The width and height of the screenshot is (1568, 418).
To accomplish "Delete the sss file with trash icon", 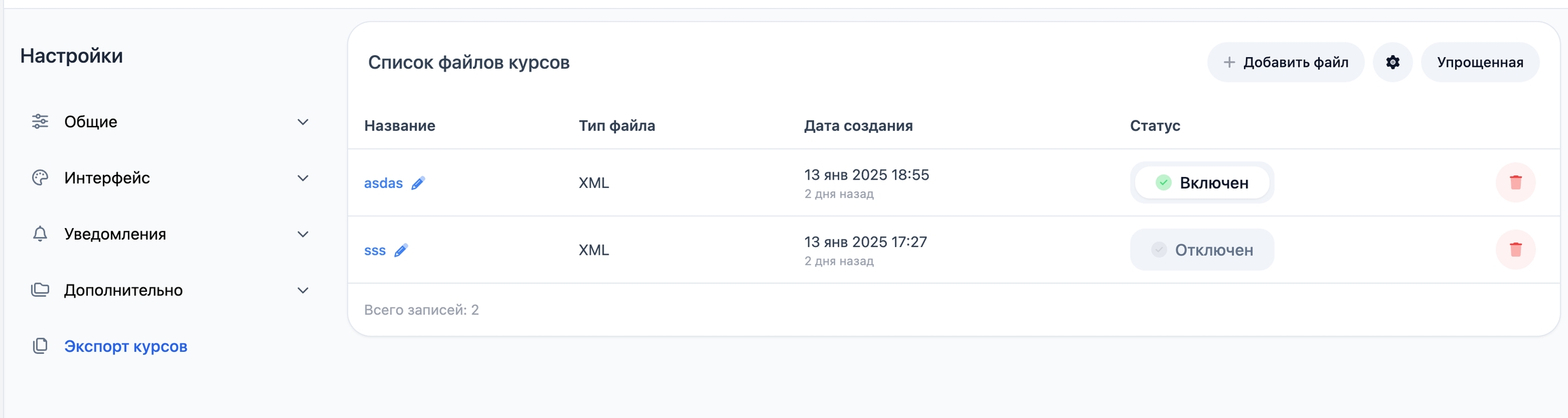I will pos(1516,250).
